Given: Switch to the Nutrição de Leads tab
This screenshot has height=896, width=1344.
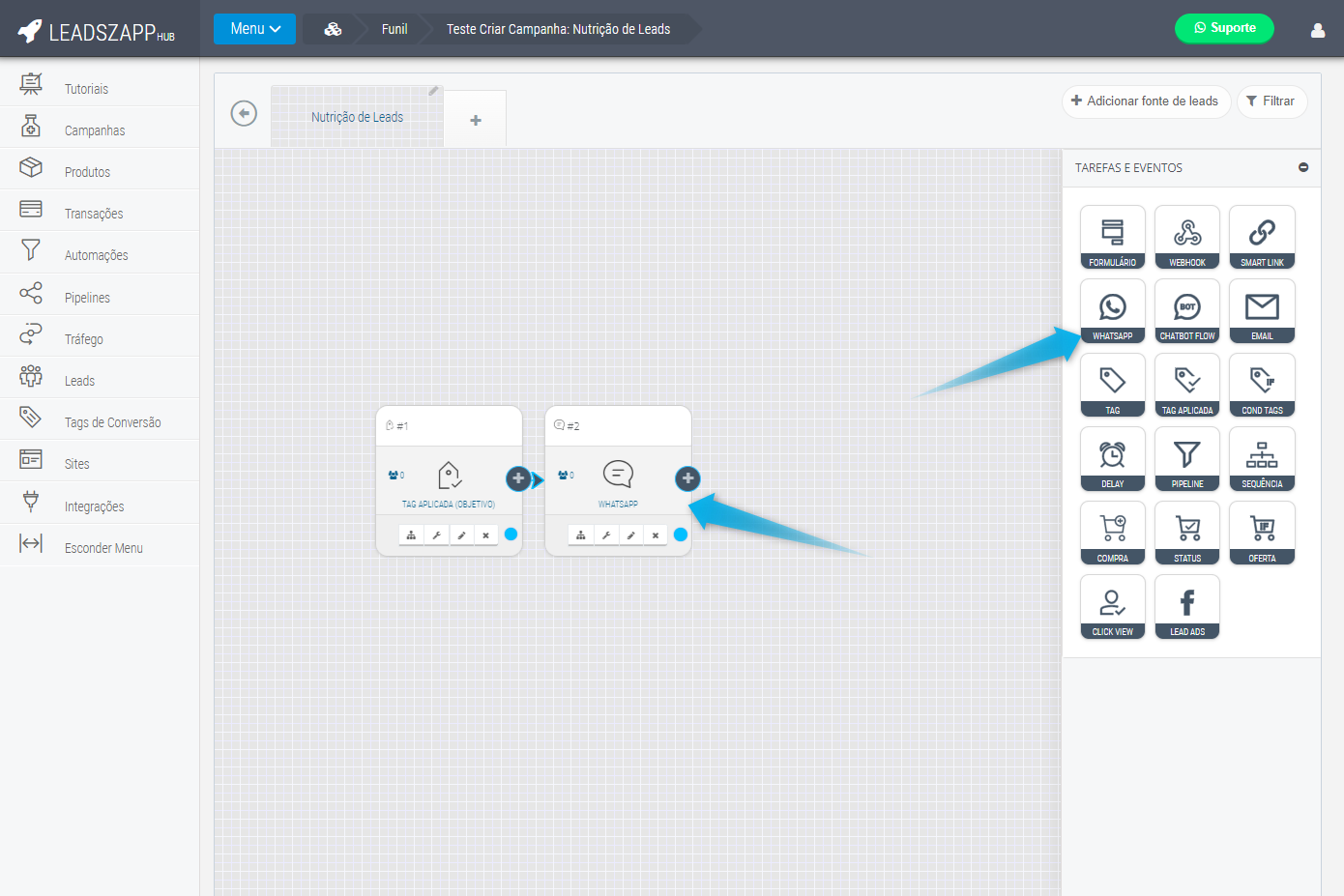Looking at the screenshot, I should pos(357,117).
